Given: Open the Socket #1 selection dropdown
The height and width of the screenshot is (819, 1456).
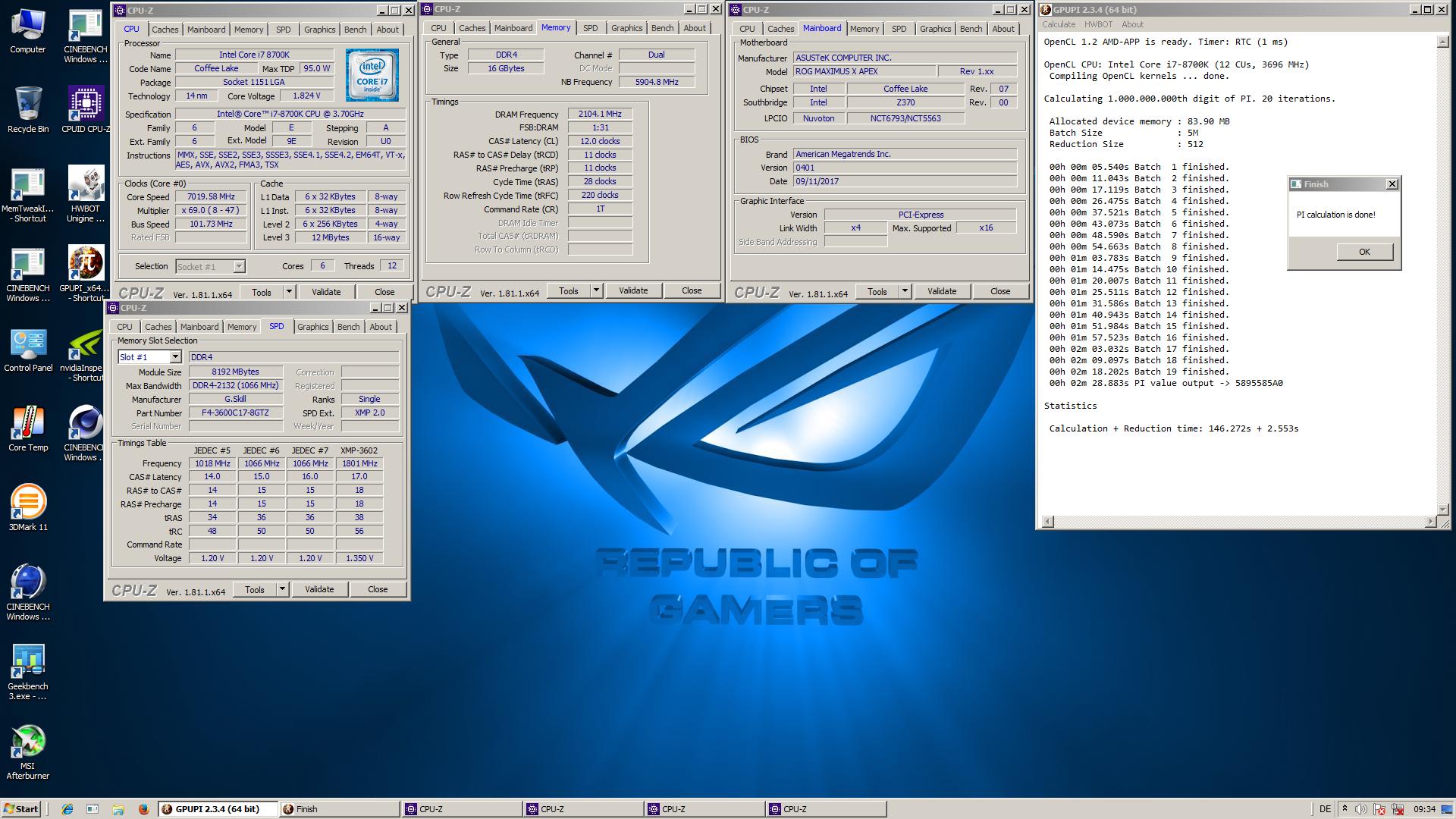Looking at the screenshot, I should pyautogui.click(x=239, y=266).
